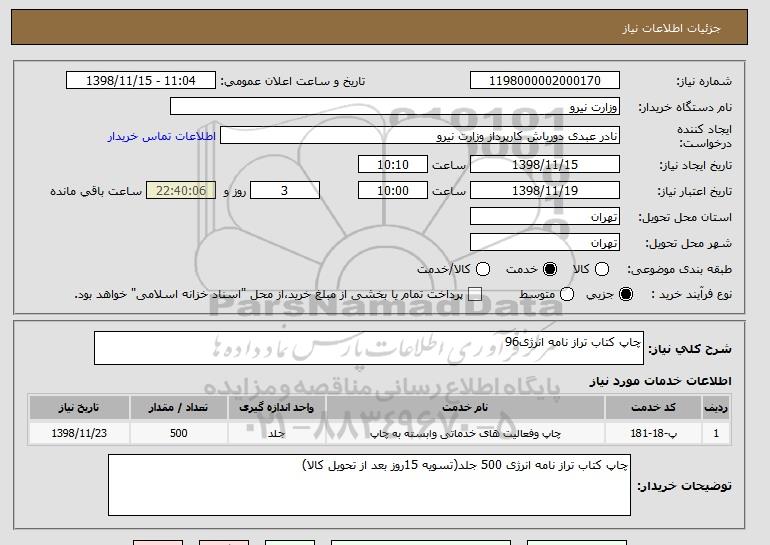Click the need date cell 1398/11/23
The image size is (770, 545).
[x=79, y=433]
